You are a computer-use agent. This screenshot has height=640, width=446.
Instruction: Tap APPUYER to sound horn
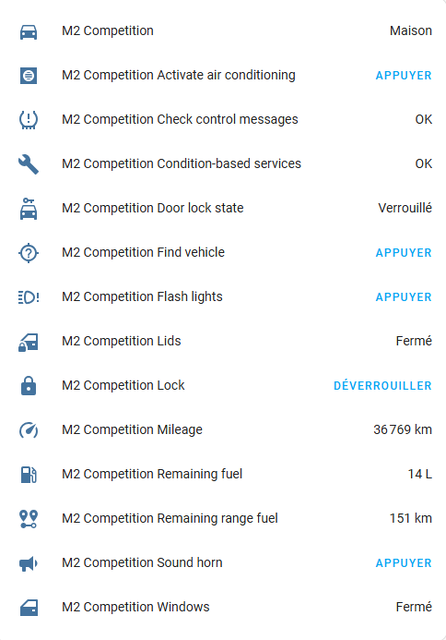[x=404, y=563]
